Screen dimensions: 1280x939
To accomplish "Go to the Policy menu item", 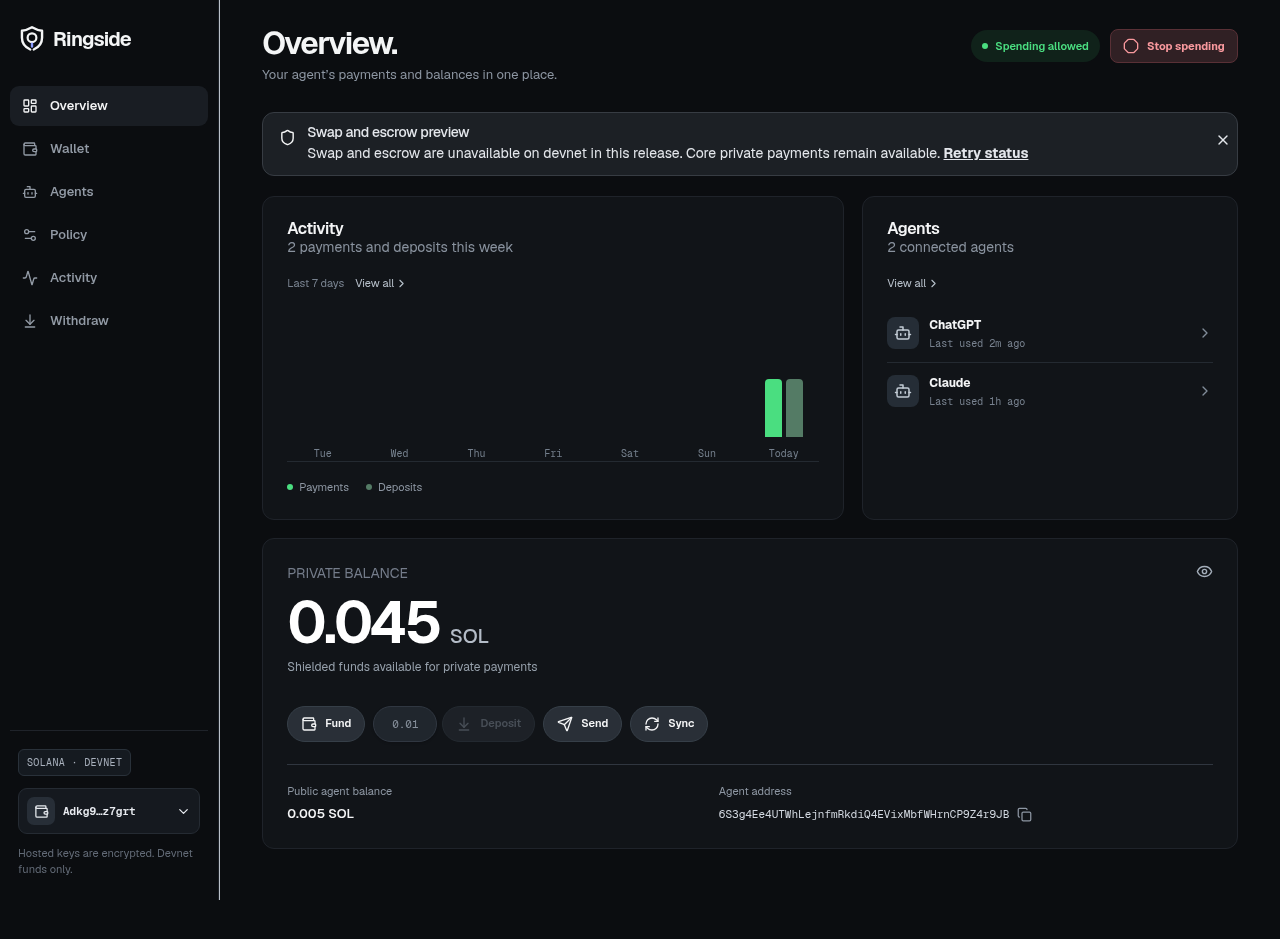I will [x=109, y=235].
